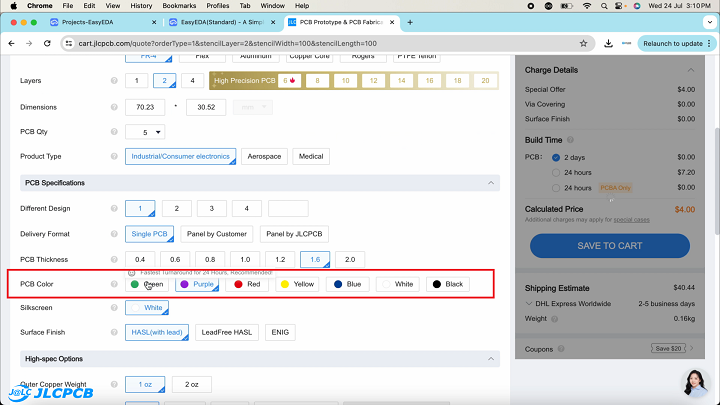Image resolution: width=720 pixels, height=405 pixels.
Task: Choose Black PCB color
Action: click(x=448, y=284)
